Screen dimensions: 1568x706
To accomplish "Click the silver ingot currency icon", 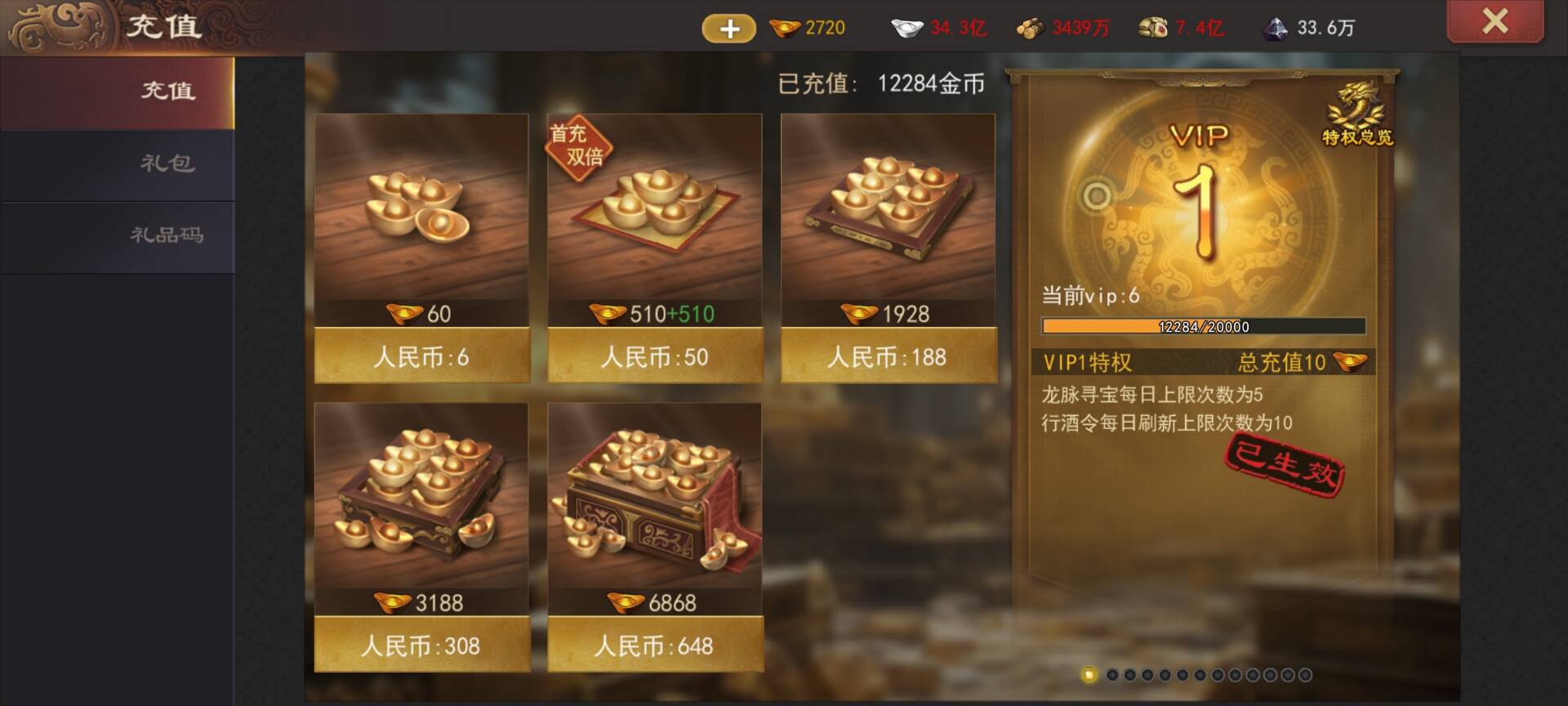I will pos(906,29).
